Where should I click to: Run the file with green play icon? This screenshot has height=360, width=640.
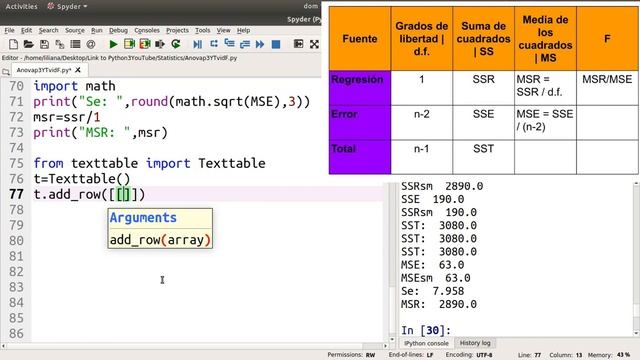pyautogui.click(x=113, y=44)
